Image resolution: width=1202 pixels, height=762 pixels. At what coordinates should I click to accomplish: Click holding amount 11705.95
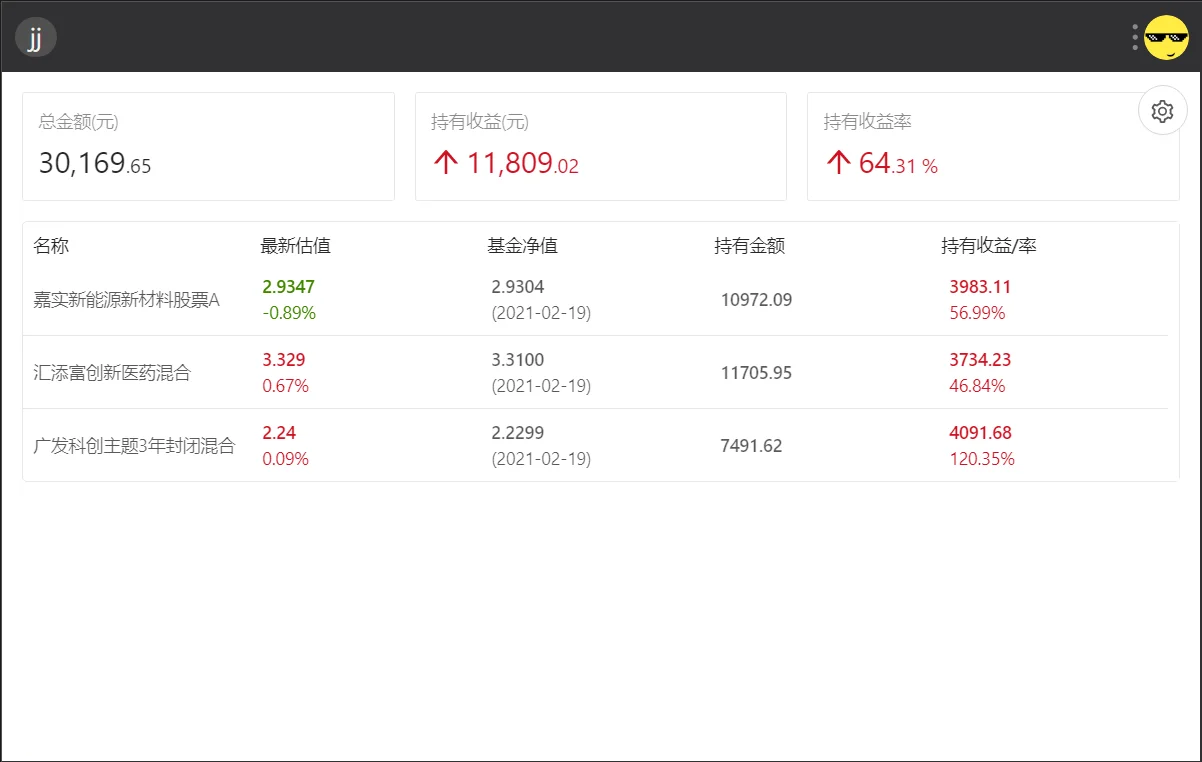[x=756, y=373]
